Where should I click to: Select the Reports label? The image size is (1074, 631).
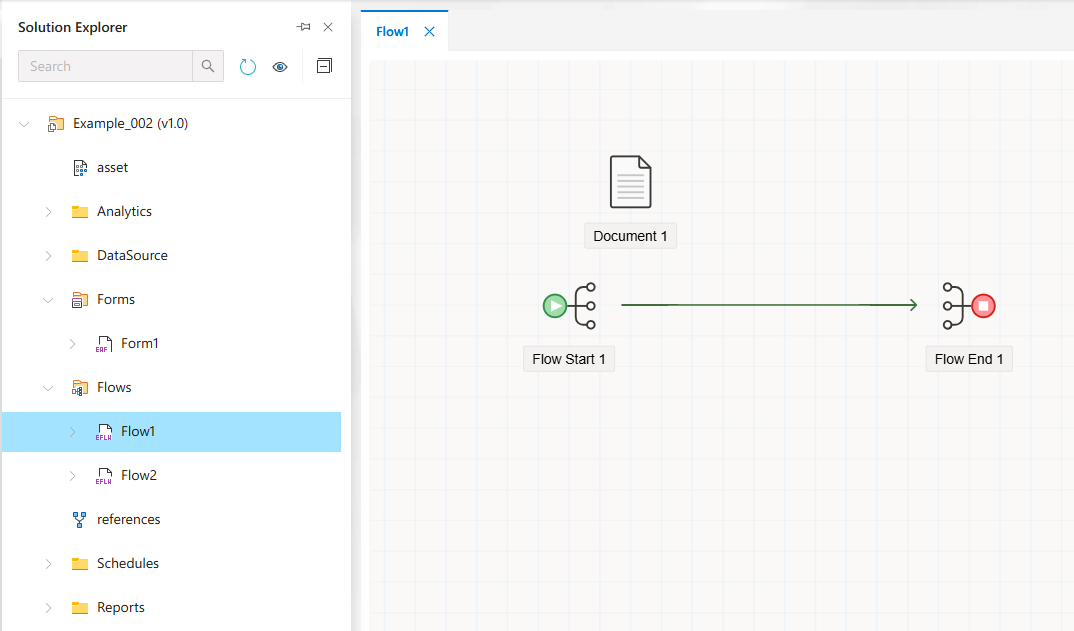pyautogui.click(x=121, y=607)
